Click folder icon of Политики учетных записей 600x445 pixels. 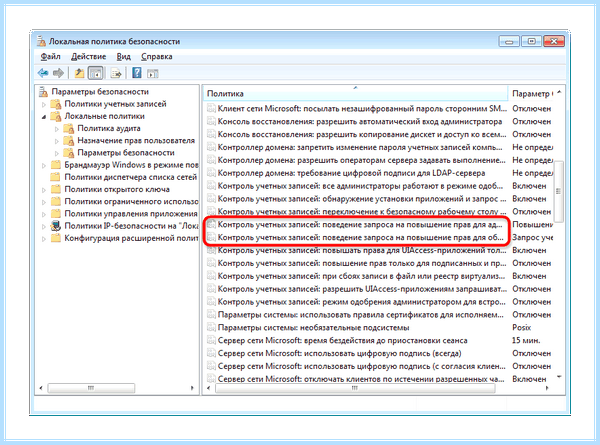pos(56,104)
